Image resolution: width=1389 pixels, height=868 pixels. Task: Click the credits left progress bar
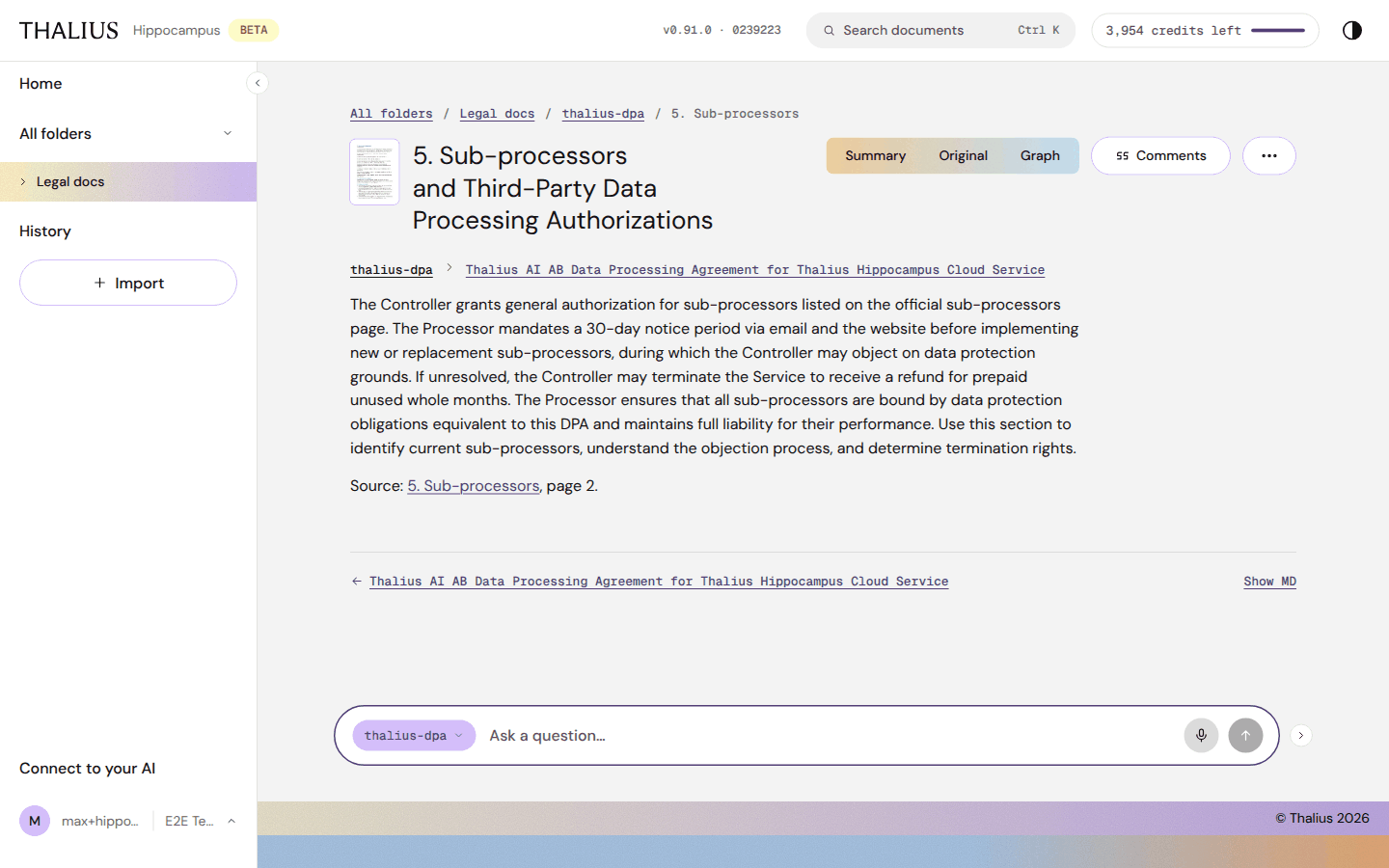[x=1278, y=31]
